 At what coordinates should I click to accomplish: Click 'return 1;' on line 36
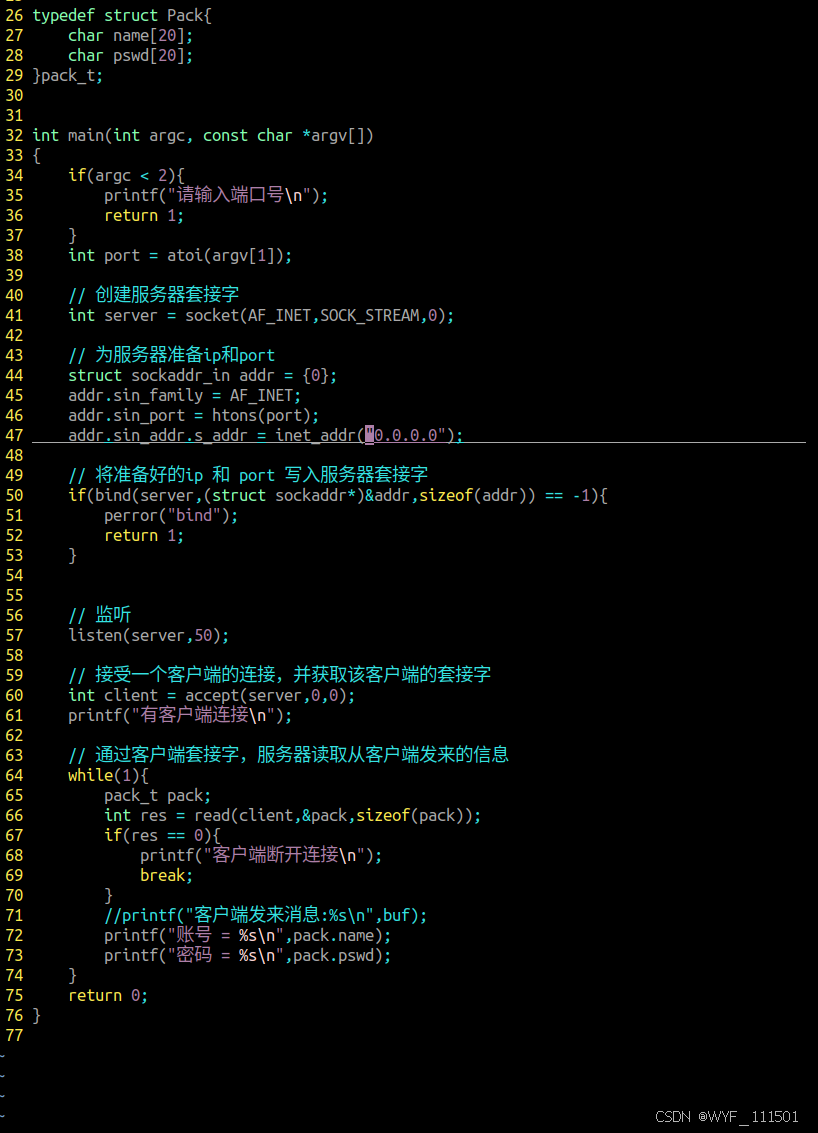tap(144, 215)
